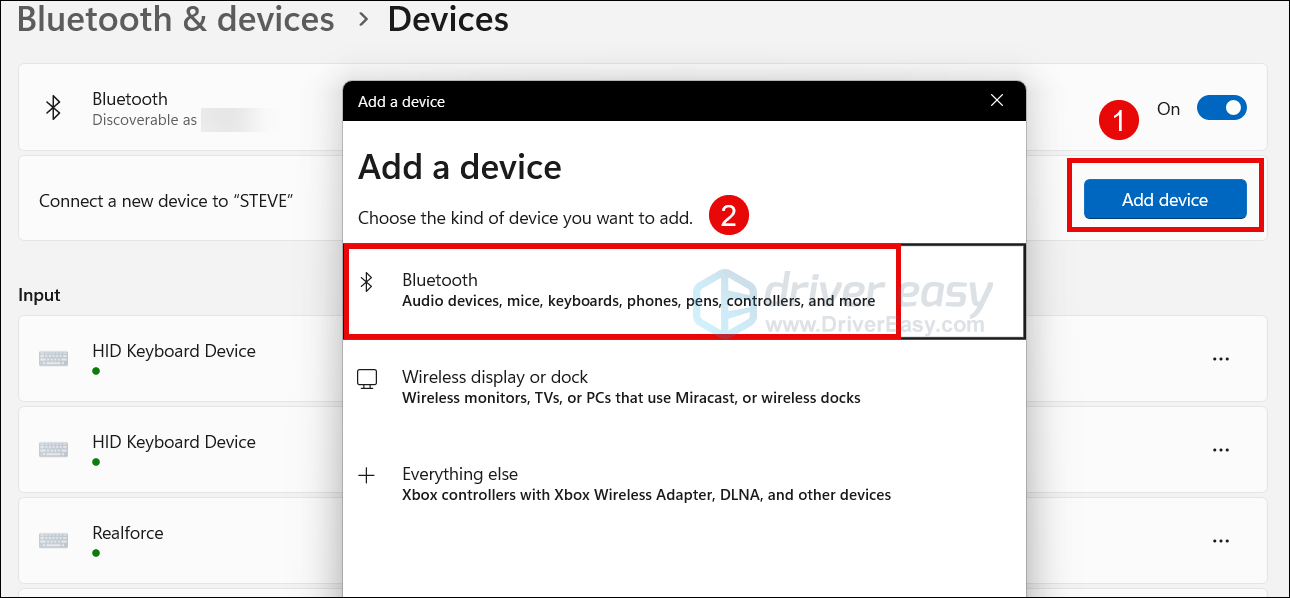Navigate back to Bluetooth & devices
Viewport: 1290px width, 598px height.
click(x=174, y=19)
